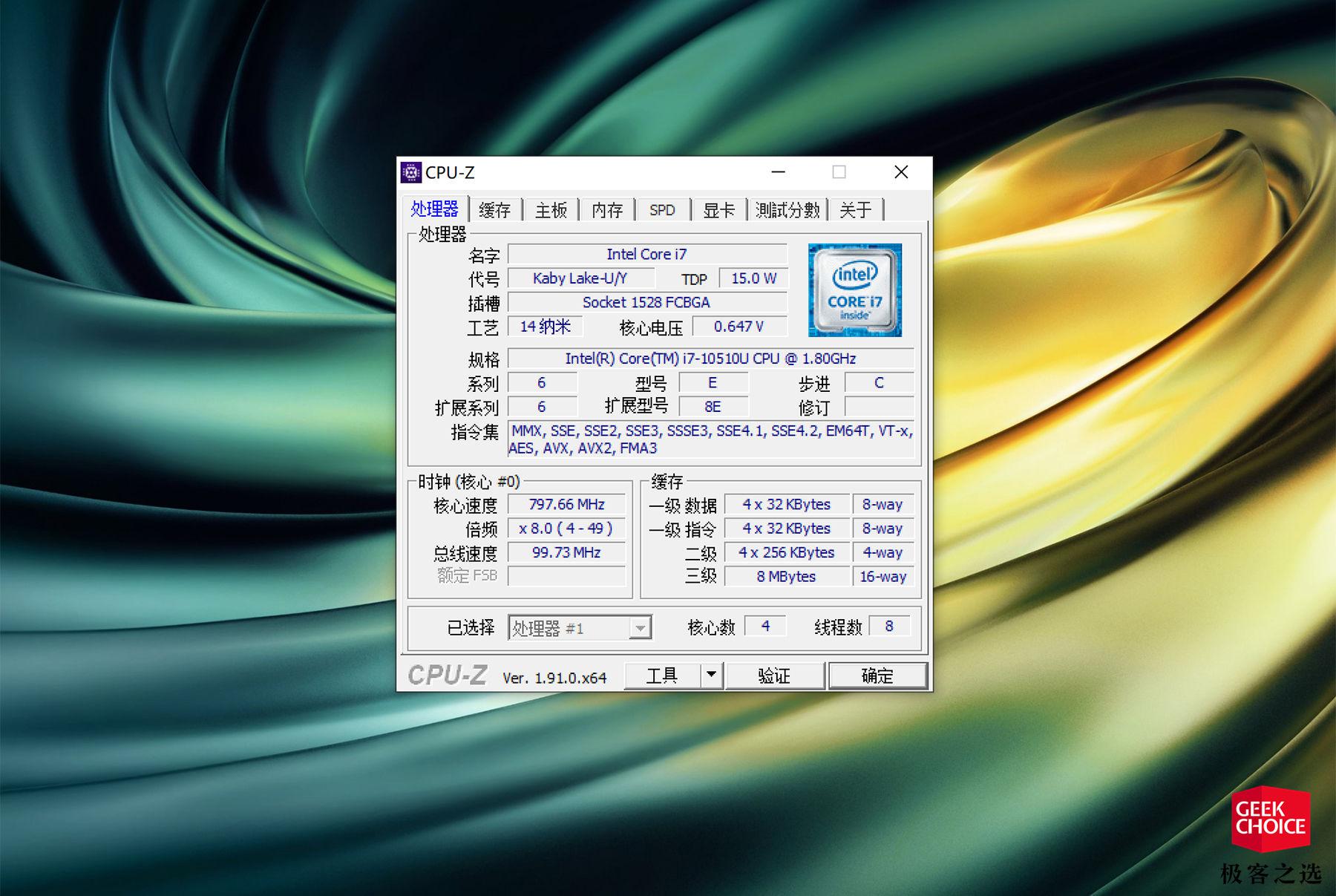The width and height of the screenshot is (1336, 896).
Task: Open the 缓存 (Cache) tab
Action: pyautogui.click(x=494, y=210)
